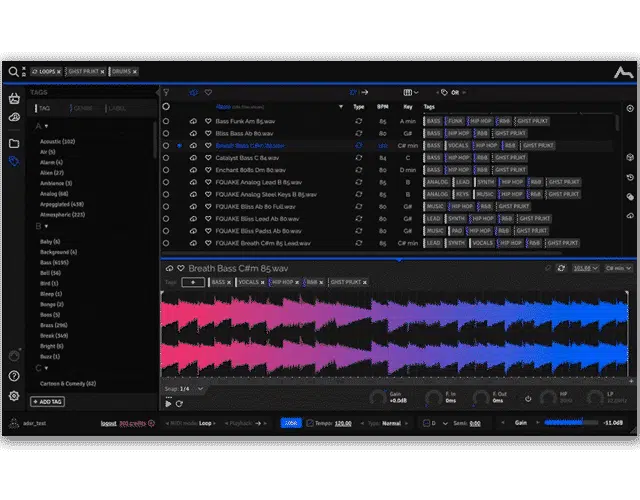Image resolution: width=640 pixels, height=500 pixels.
Task: Click the F. In fade knob
Action: tap(433, 397)
